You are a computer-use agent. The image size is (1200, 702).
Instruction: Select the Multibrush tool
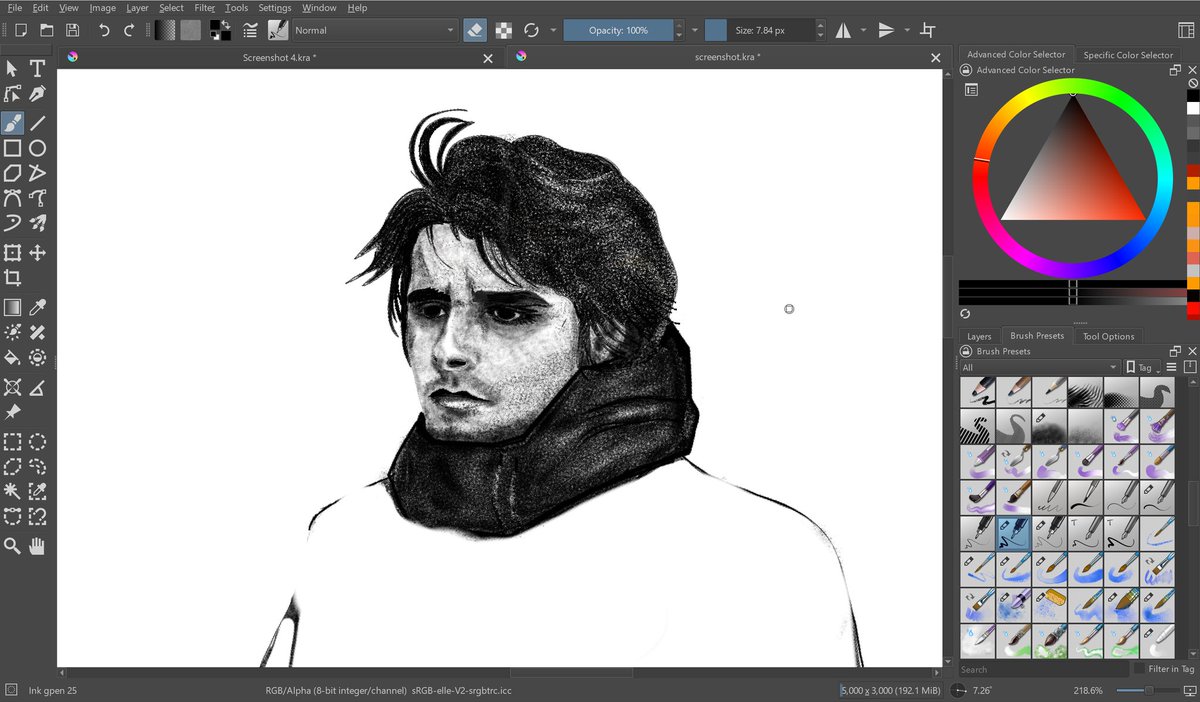(37, 223)
